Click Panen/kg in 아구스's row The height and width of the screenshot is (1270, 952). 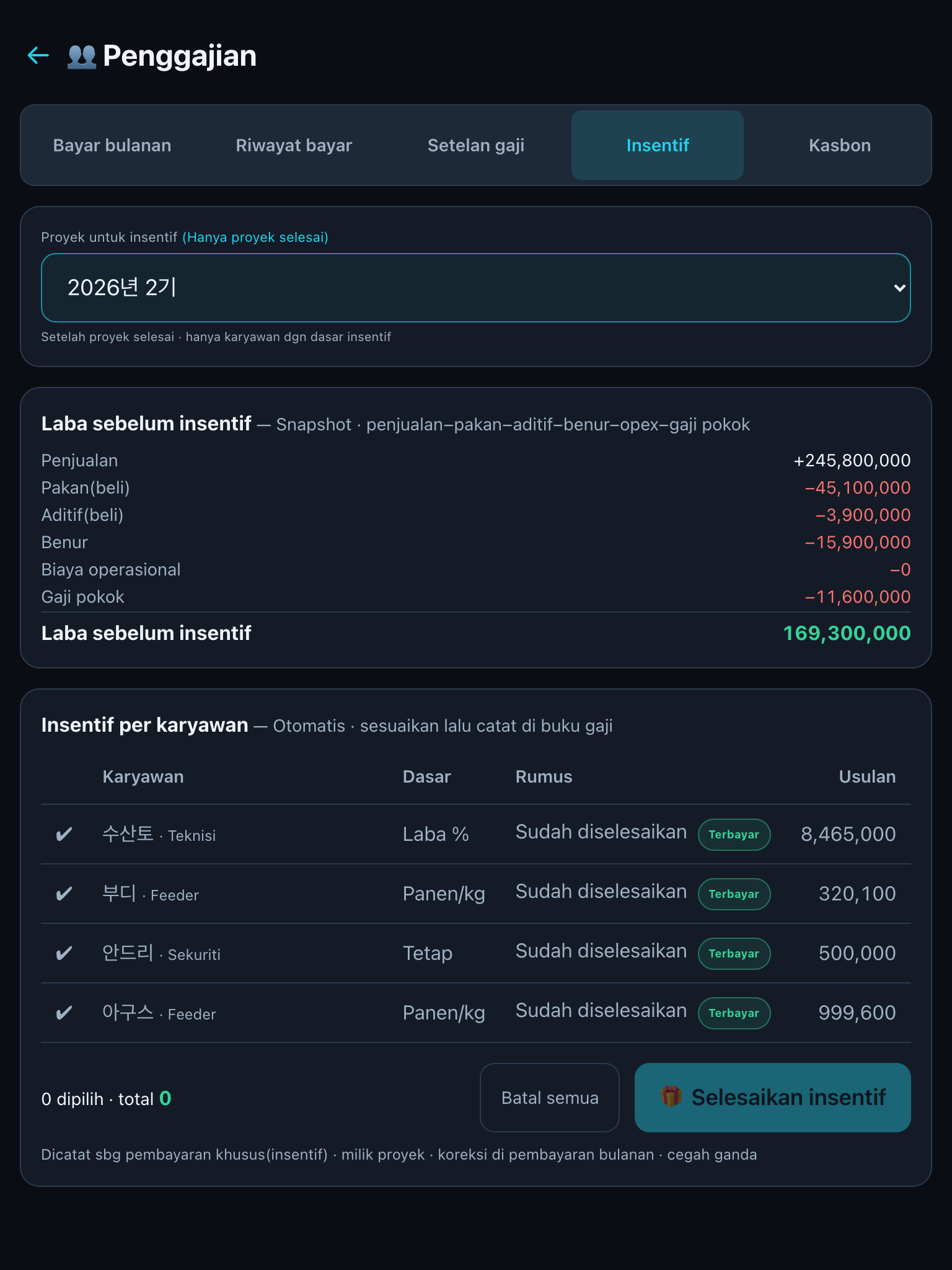444,1013
